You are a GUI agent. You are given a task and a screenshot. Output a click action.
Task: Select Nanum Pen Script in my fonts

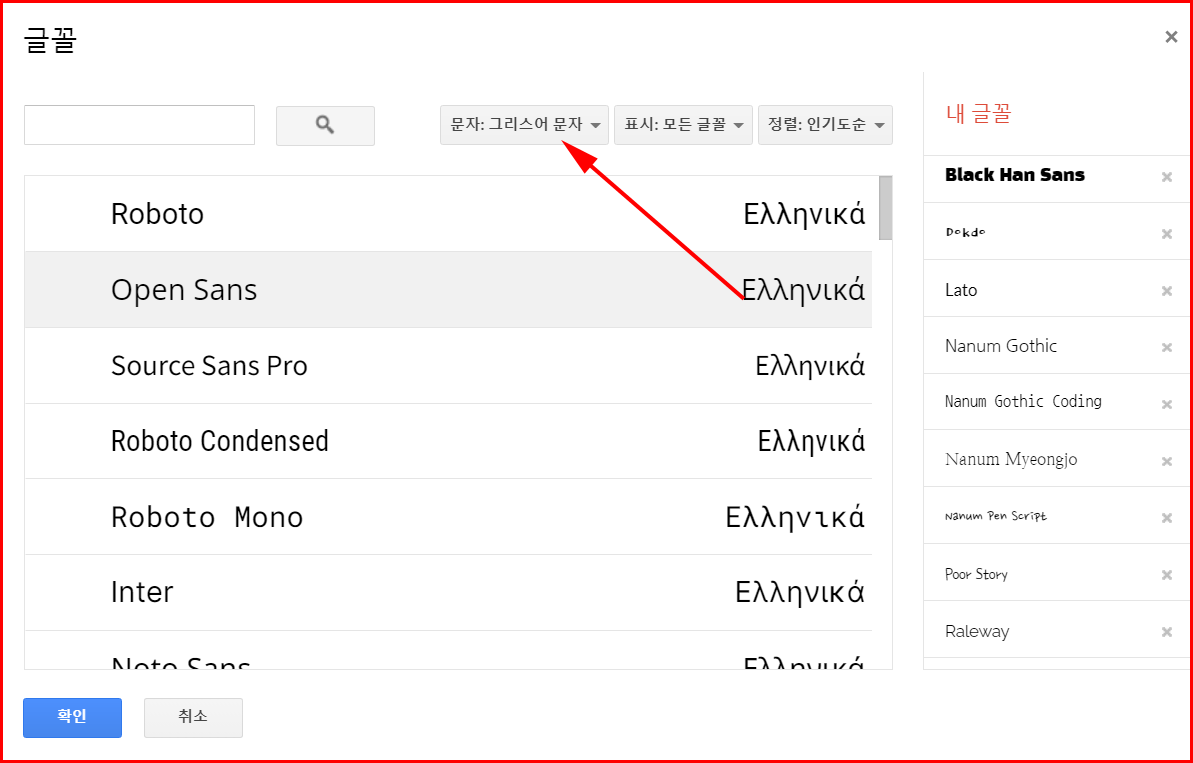tap(995, 516)
